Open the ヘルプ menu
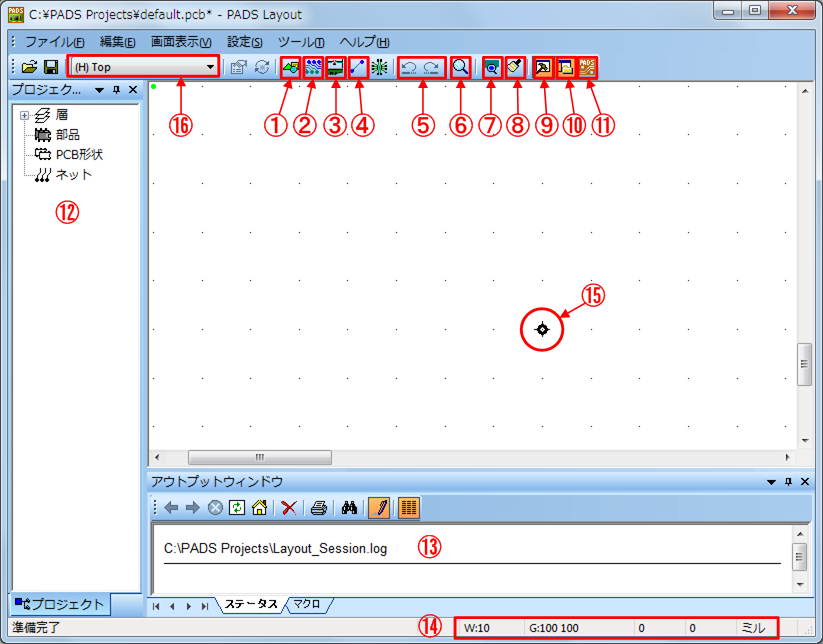Screen dimensions: 823x644 (364, 42)
